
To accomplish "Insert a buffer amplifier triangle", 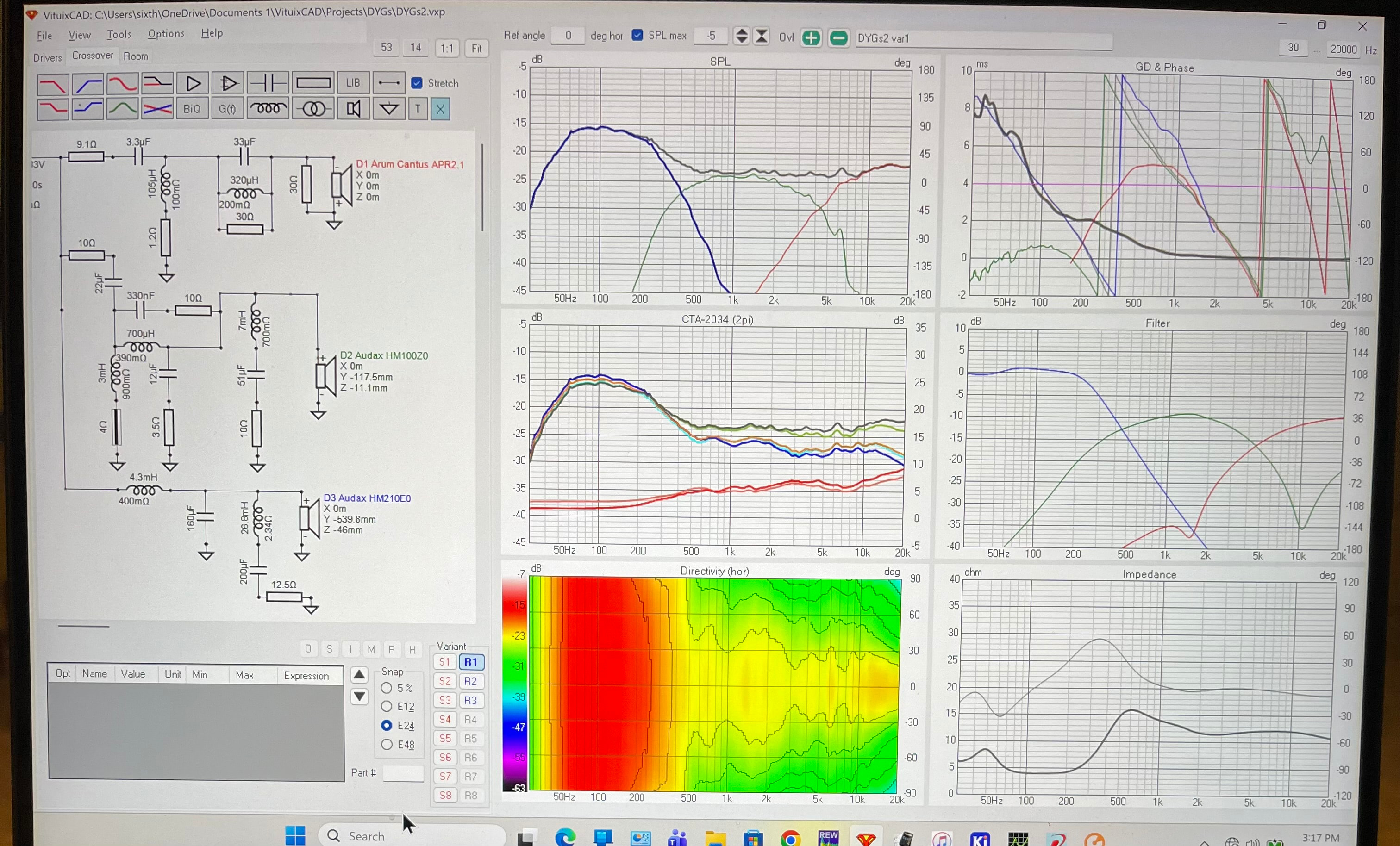I will [x=193, y=83].
